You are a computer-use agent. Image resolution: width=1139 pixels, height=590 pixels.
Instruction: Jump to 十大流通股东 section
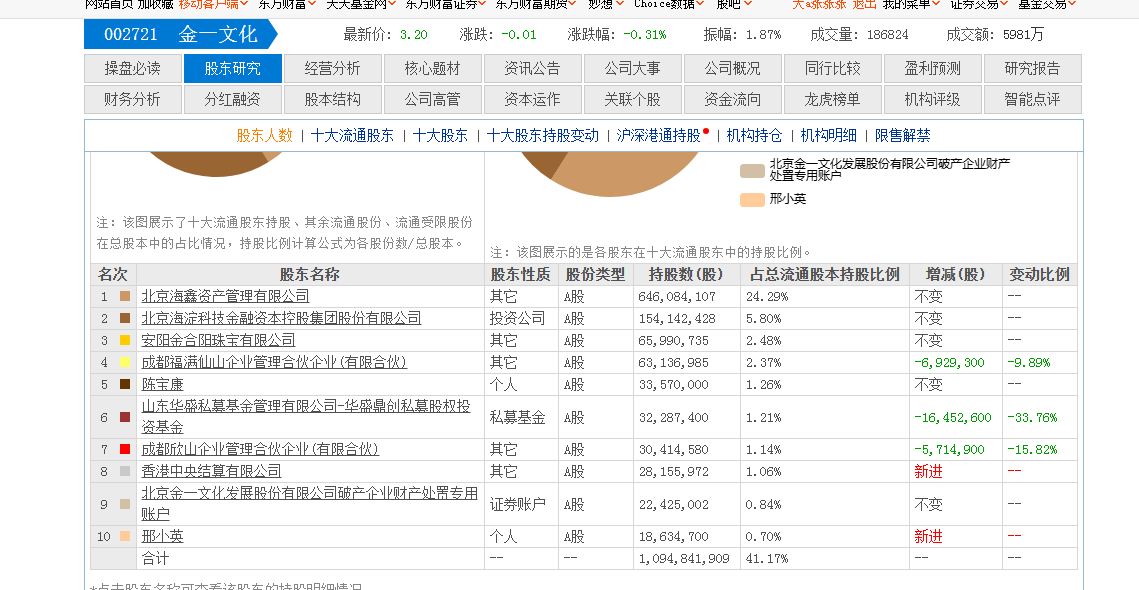coord(352,135)
